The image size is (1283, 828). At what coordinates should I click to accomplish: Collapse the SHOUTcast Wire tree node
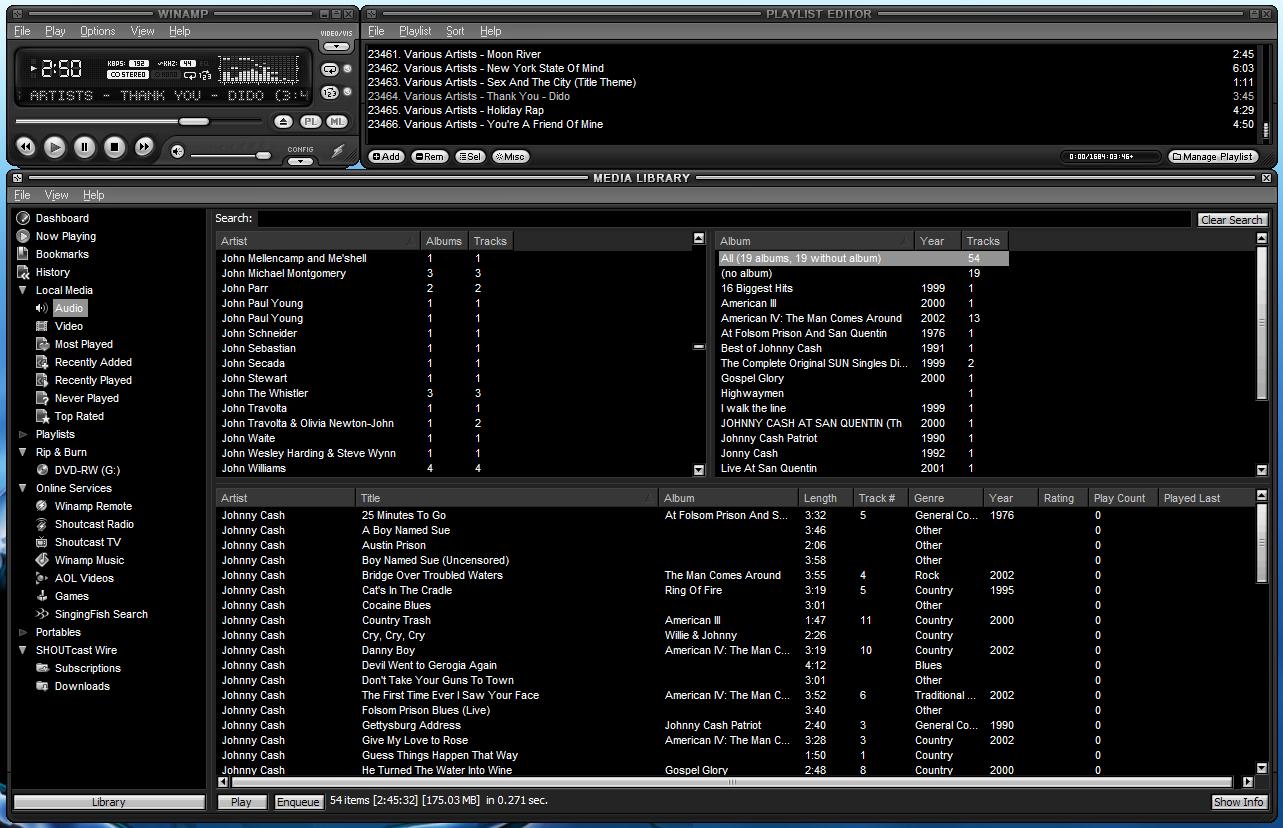pos(23,650)
